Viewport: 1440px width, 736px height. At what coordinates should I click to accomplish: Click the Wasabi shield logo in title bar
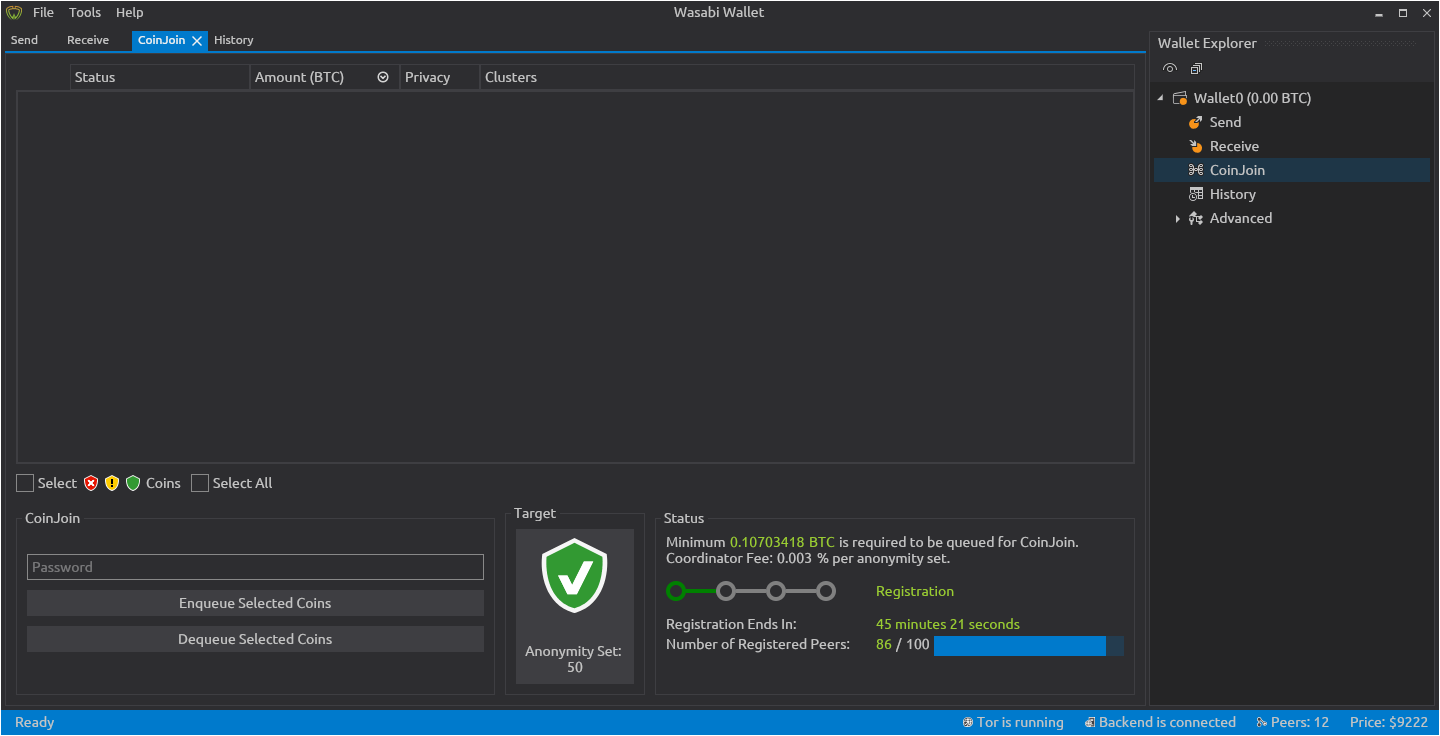coord(14,13)
